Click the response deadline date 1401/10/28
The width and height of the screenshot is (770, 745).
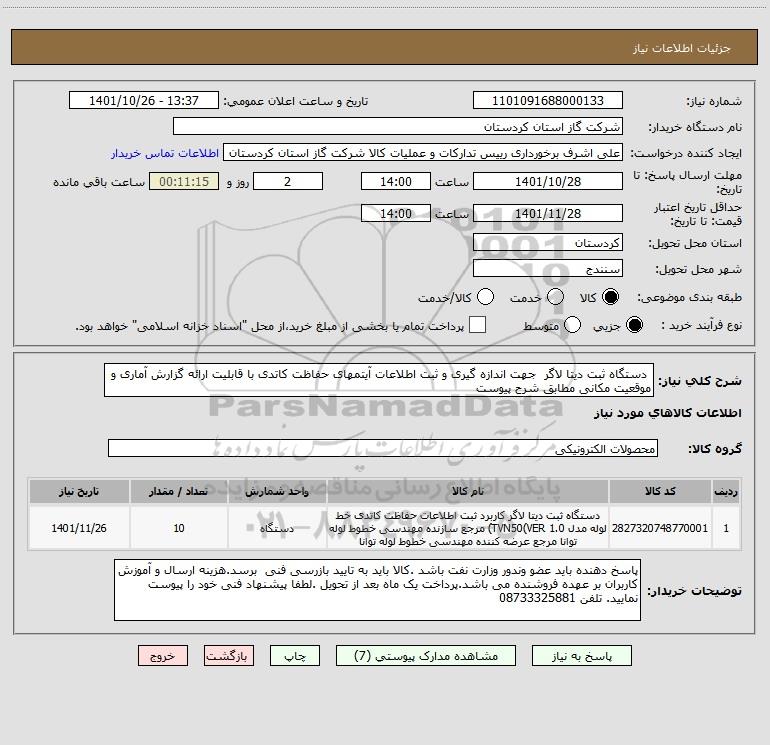(548, 182)
